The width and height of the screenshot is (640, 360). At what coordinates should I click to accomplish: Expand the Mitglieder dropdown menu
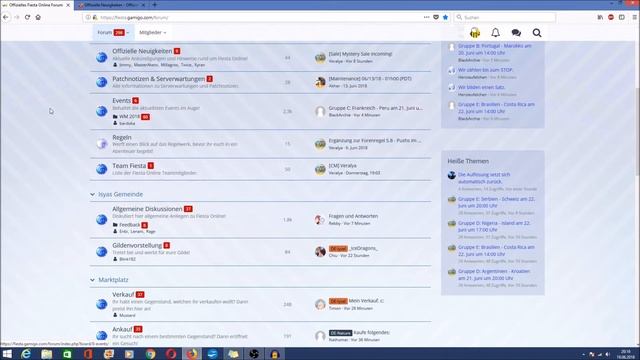click(153, 33)
